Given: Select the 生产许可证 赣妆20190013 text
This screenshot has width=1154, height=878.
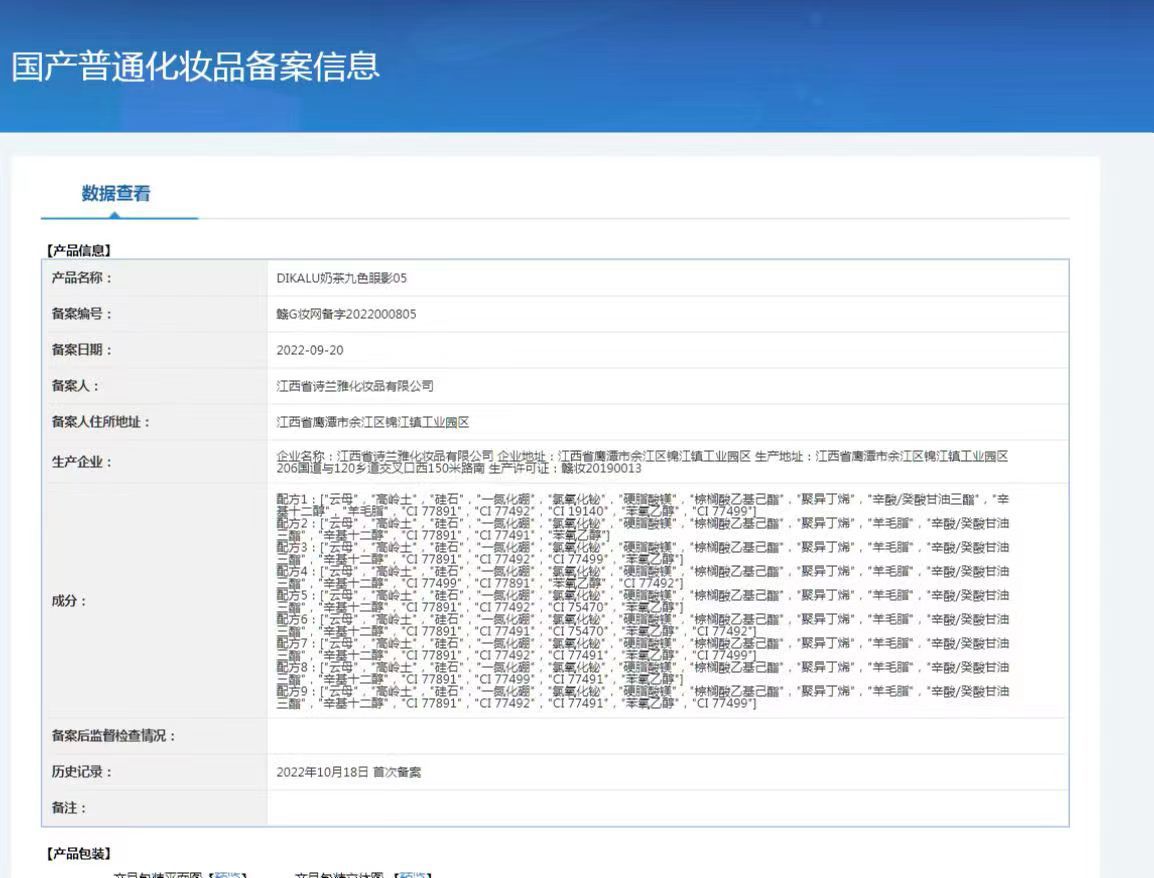Looking at the screenshot, I should [x=565, y=468].
